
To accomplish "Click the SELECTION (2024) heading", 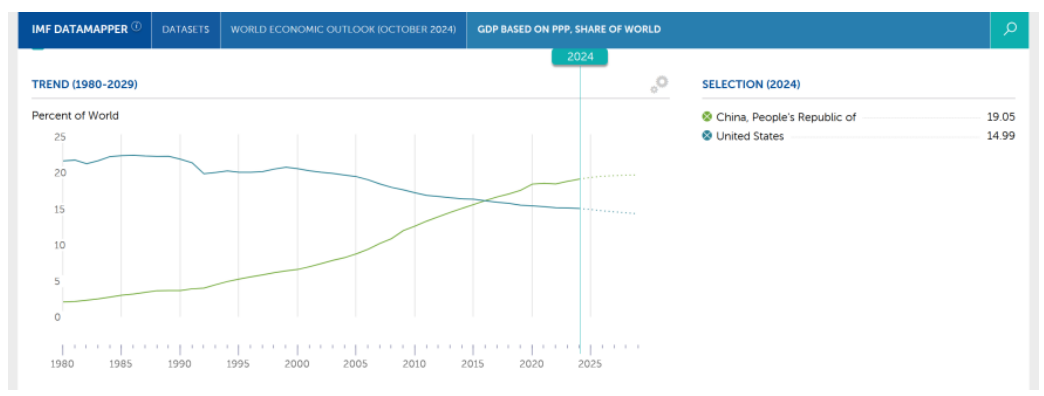I will (x=751, y=85).
